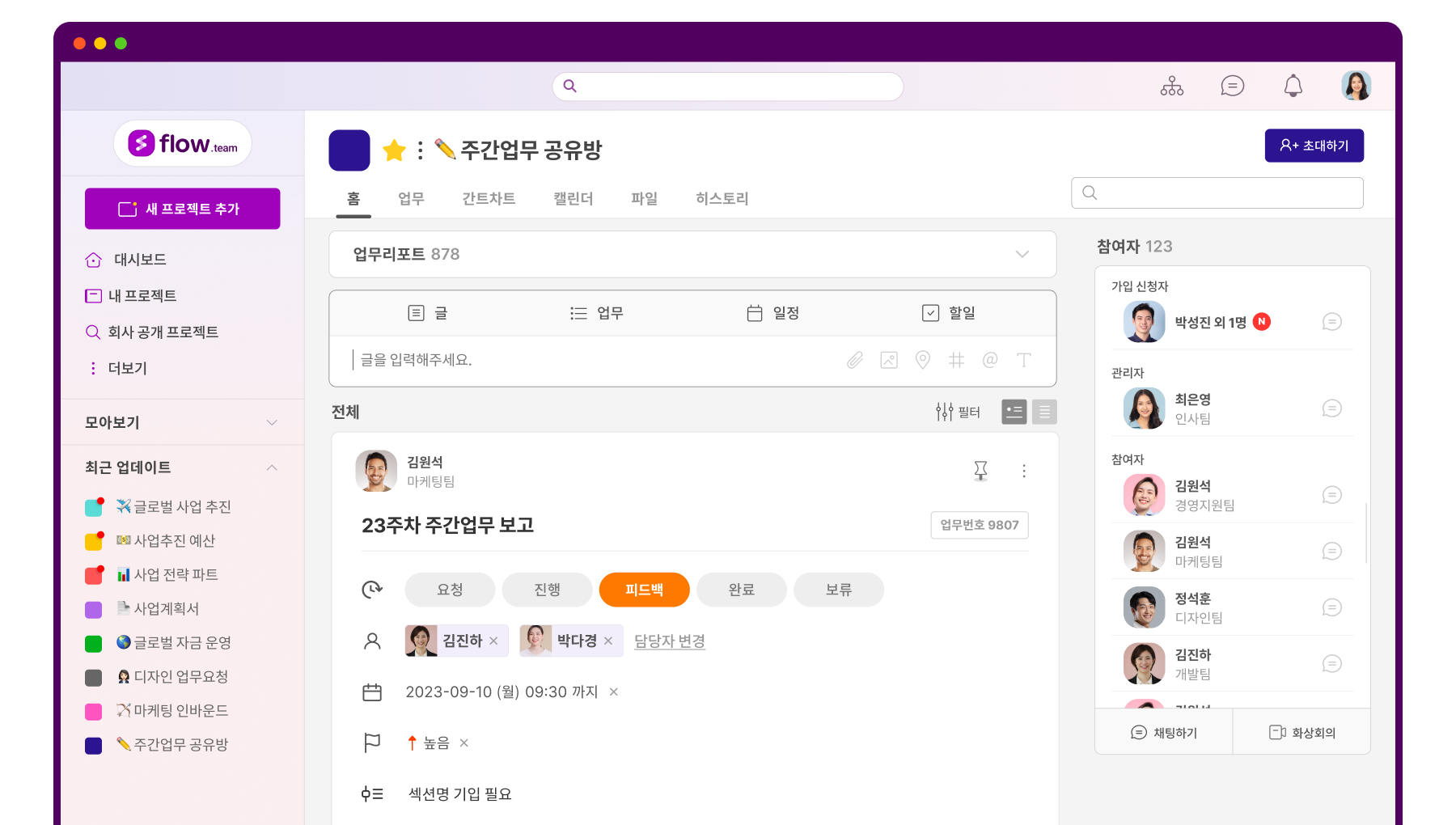The image size is (1456, 825).
Task: Open the notifications bell
Action: click(x=1293, y=86)
